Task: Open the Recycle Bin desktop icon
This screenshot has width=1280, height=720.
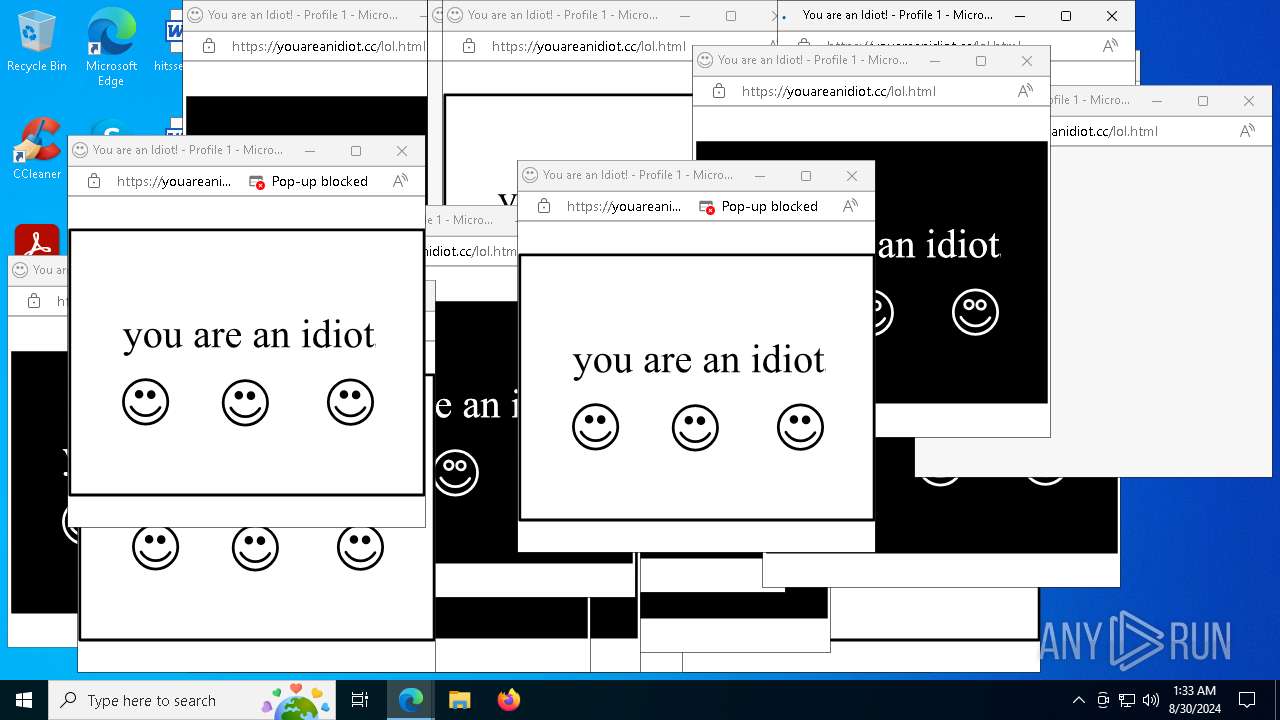Action: pos(37,42)
